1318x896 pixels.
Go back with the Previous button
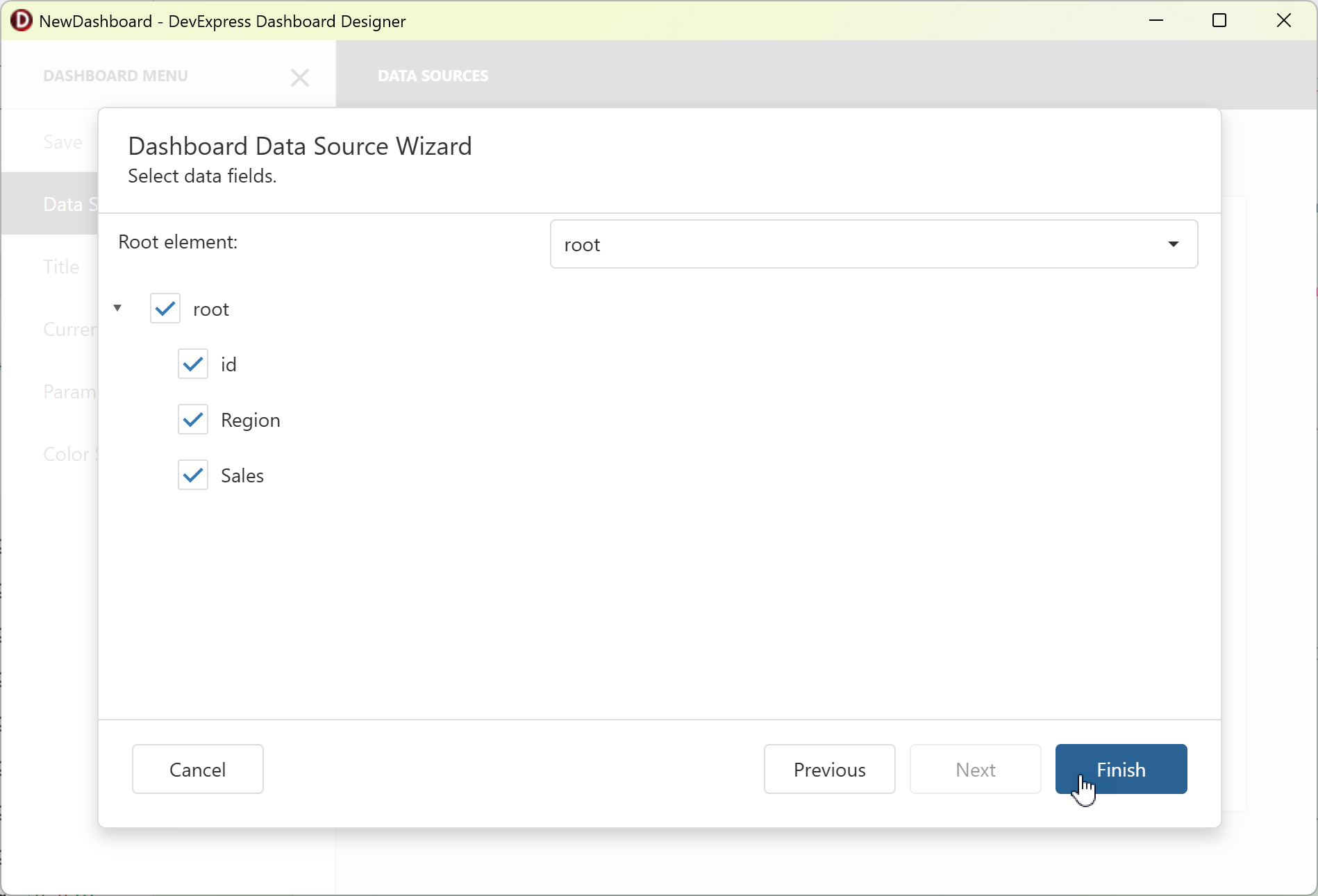pyautogui.click(x=829, y=769)
